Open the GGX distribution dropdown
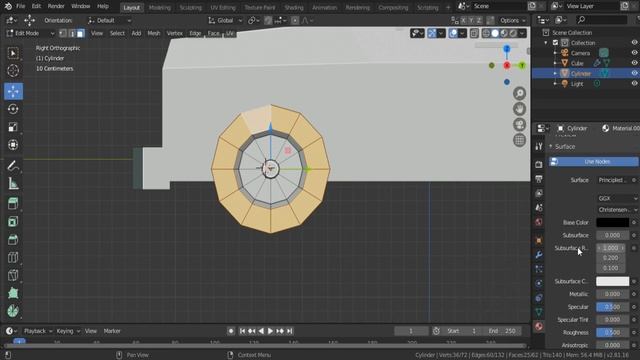This screenshot has width=640, height=360. 617,198
